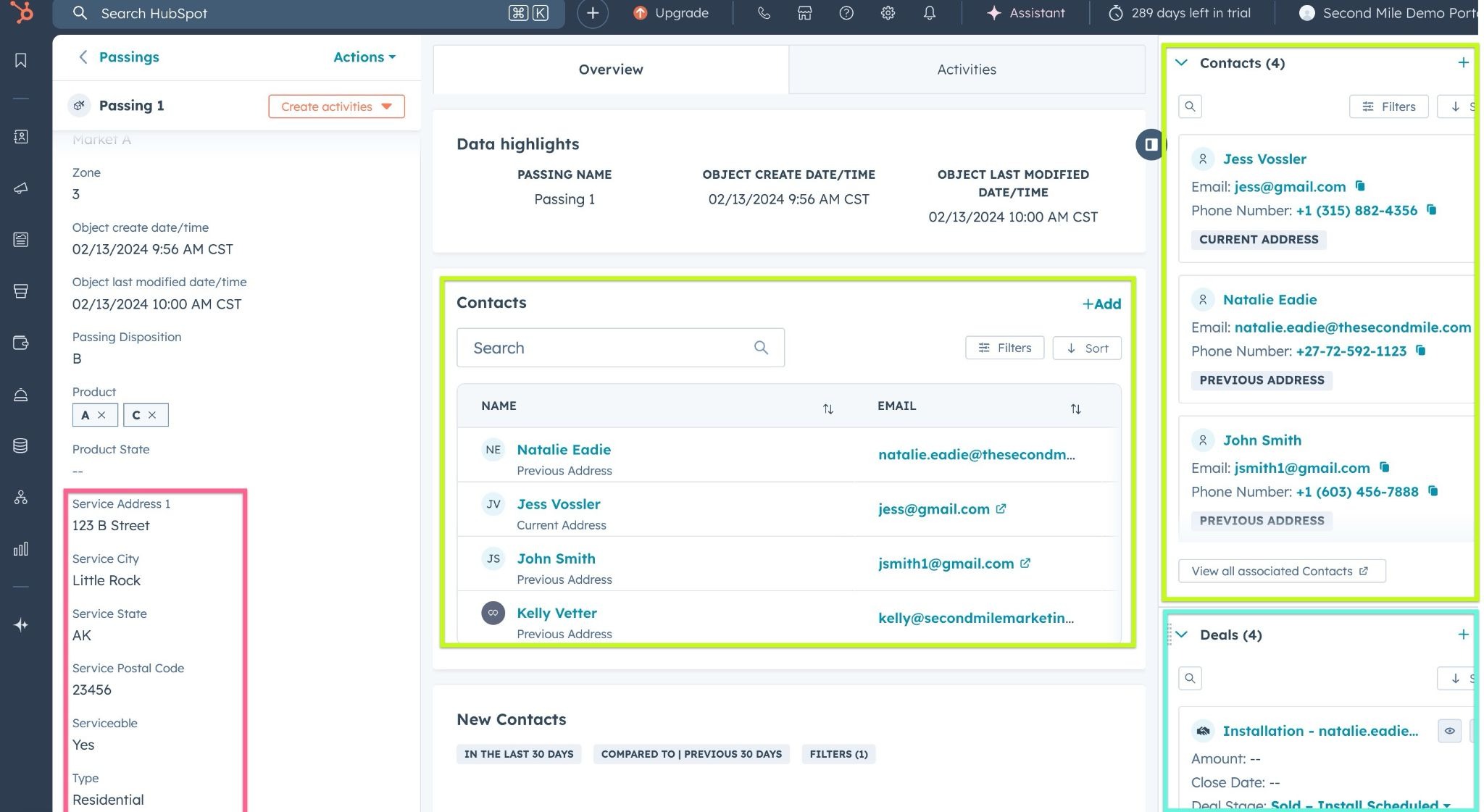Collapse the Contacts (4) section chevron

1182,63
